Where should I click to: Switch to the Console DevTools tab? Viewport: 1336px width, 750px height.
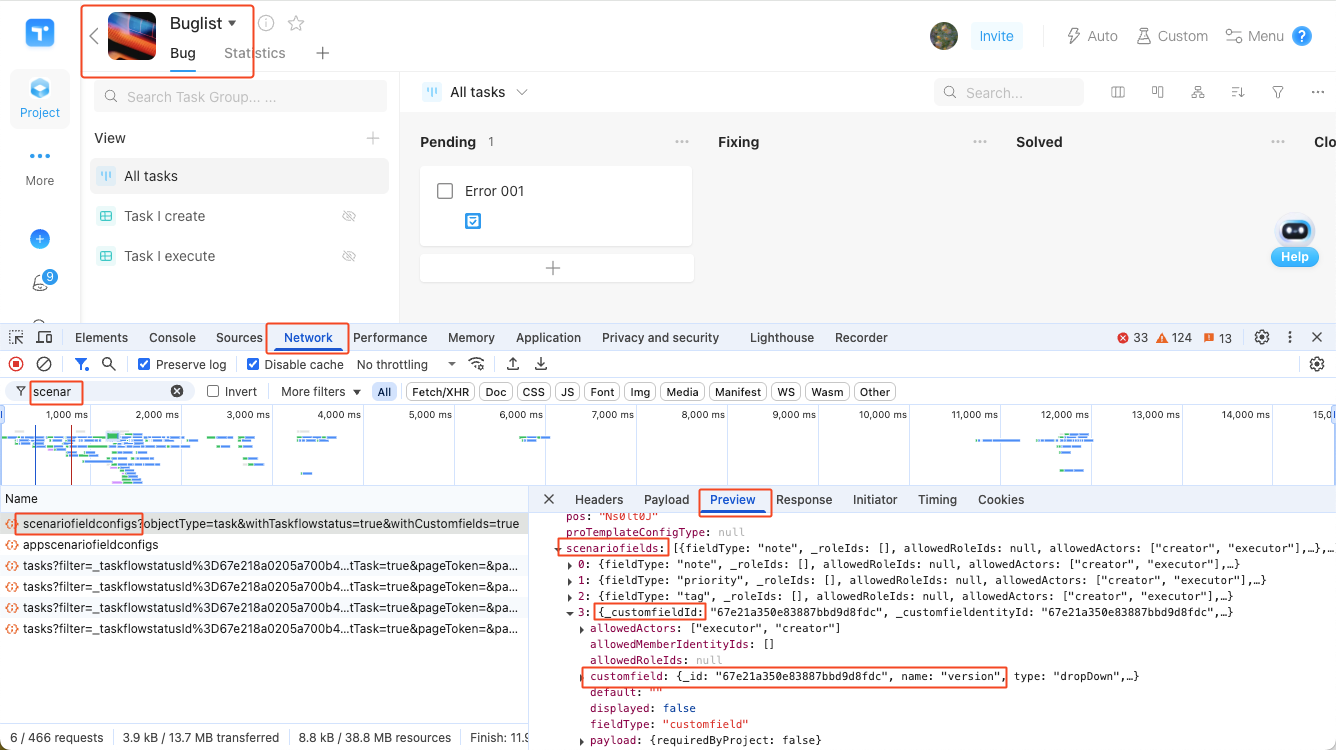tap(172, 338)
